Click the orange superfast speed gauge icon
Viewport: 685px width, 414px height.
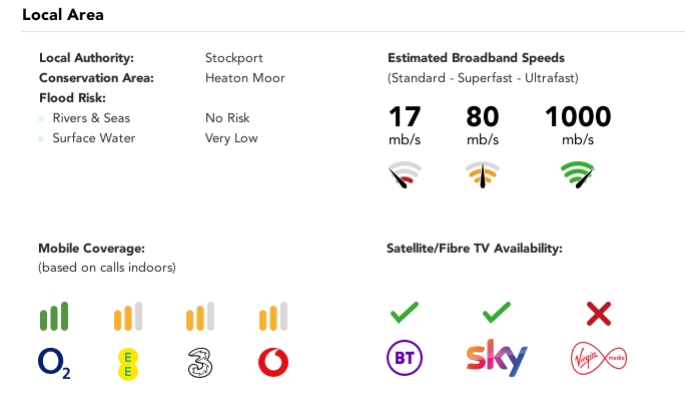click(483, 178)
